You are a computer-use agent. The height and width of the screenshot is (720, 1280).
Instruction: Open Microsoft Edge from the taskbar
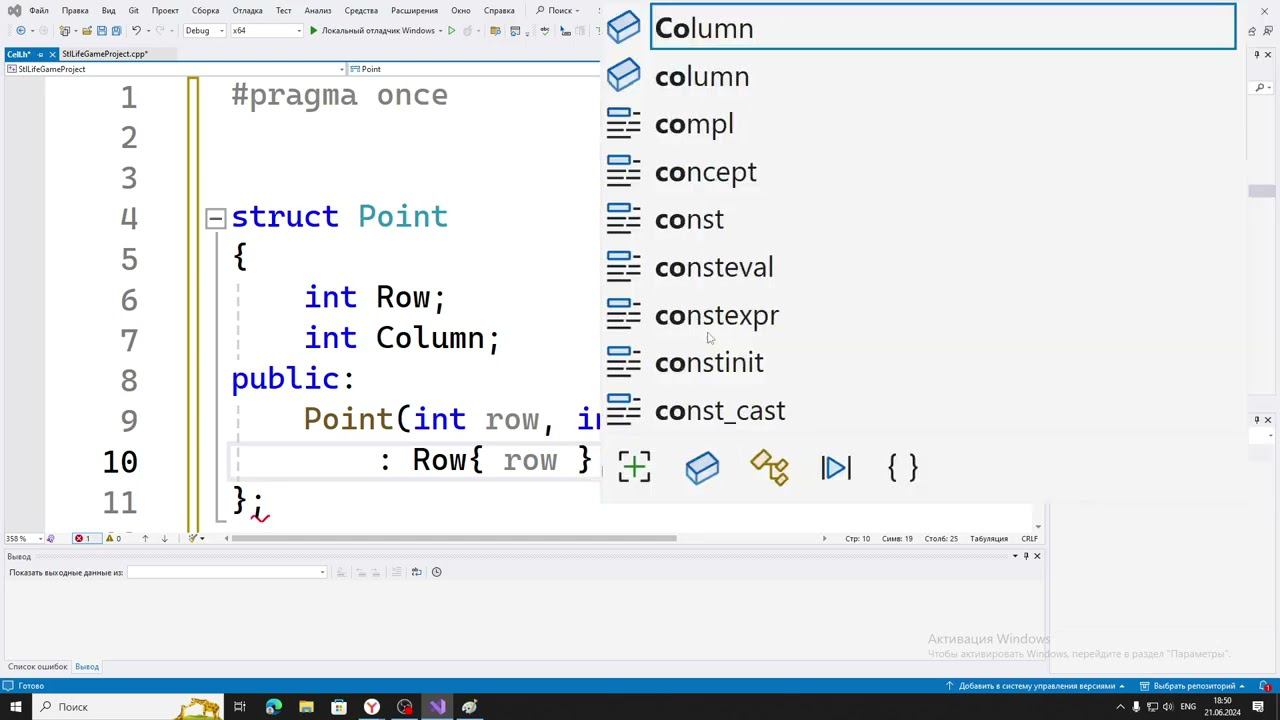(x=274, y=707)
